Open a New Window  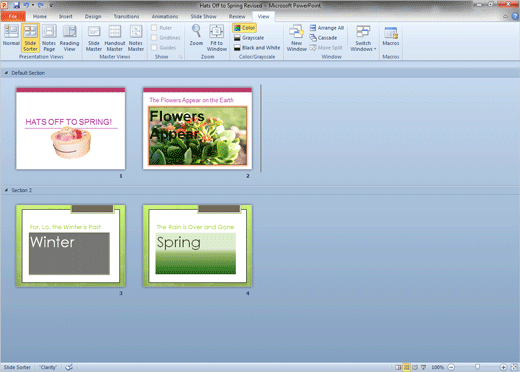pyautogui.click(x=296, y=38)
